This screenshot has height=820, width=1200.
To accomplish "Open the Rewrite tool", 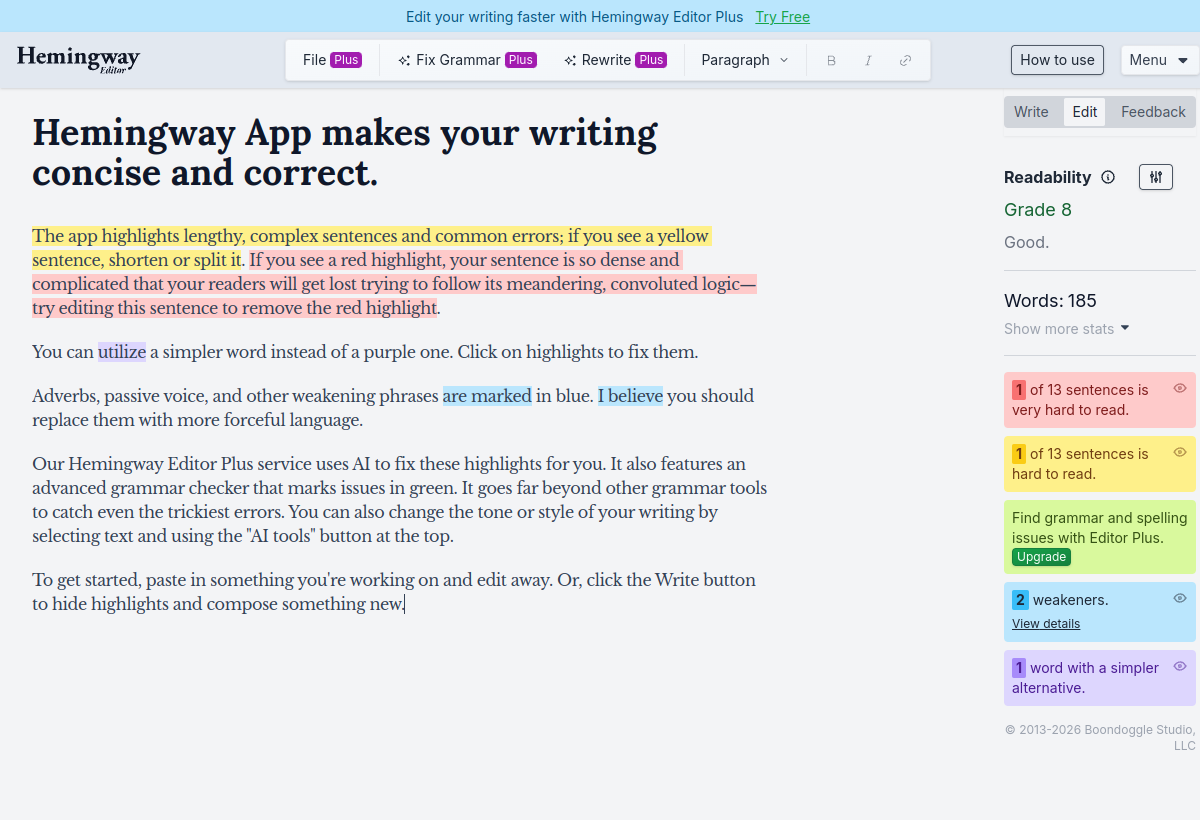I will click(x=615, y=60).
